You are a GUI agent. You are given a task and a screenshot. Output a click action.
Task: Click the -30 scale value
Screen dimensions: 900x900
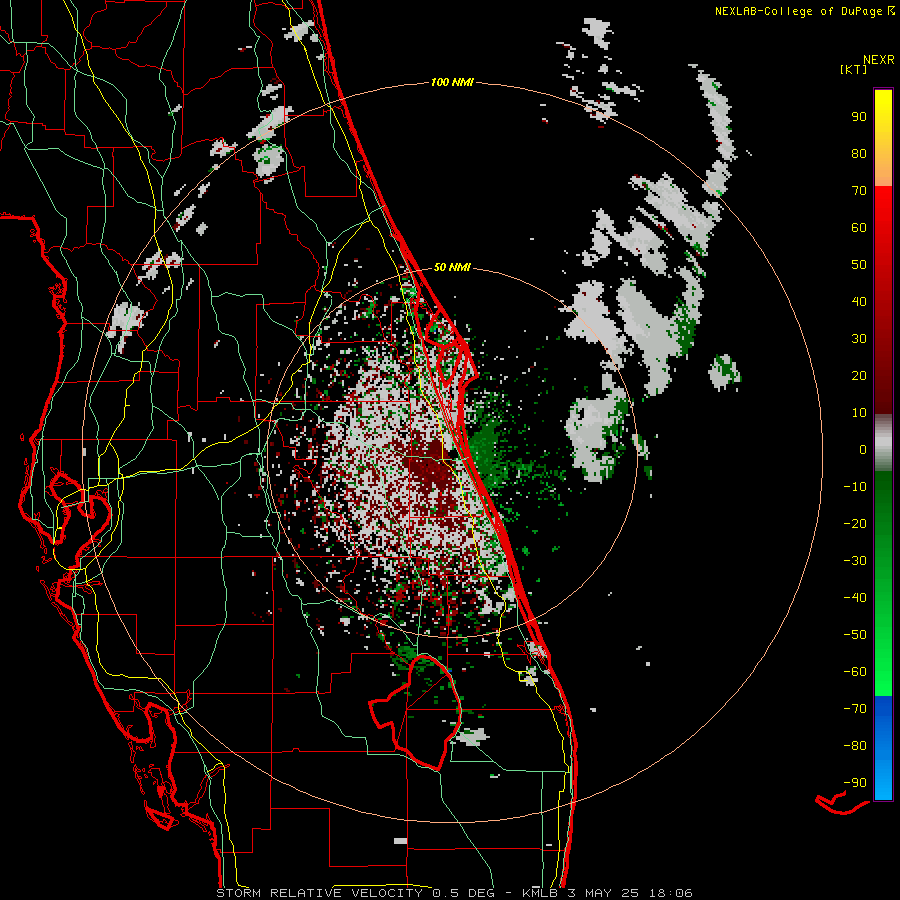[855, 561]
